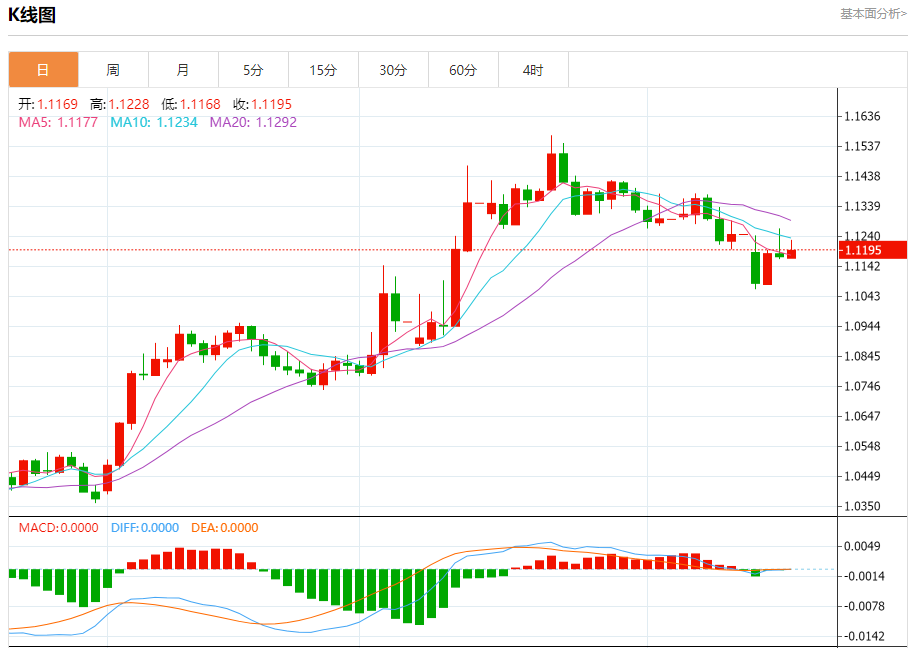913x648 pixels.
Task: Click the DEA:0.0000 indicator label
Action: (225, 528)
